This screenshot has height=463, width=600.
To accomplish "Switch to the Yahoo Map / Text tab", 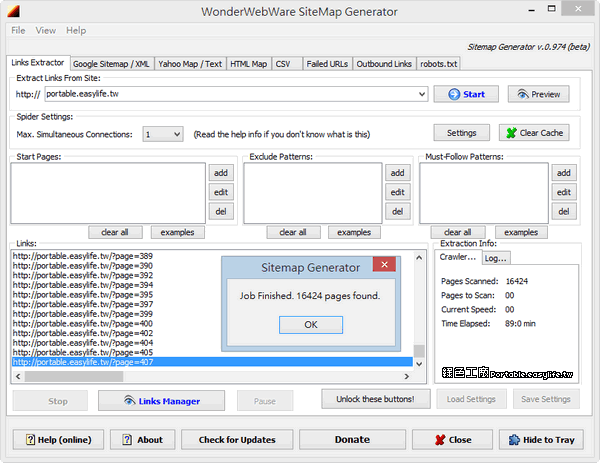I will click(x=190, y=64).
